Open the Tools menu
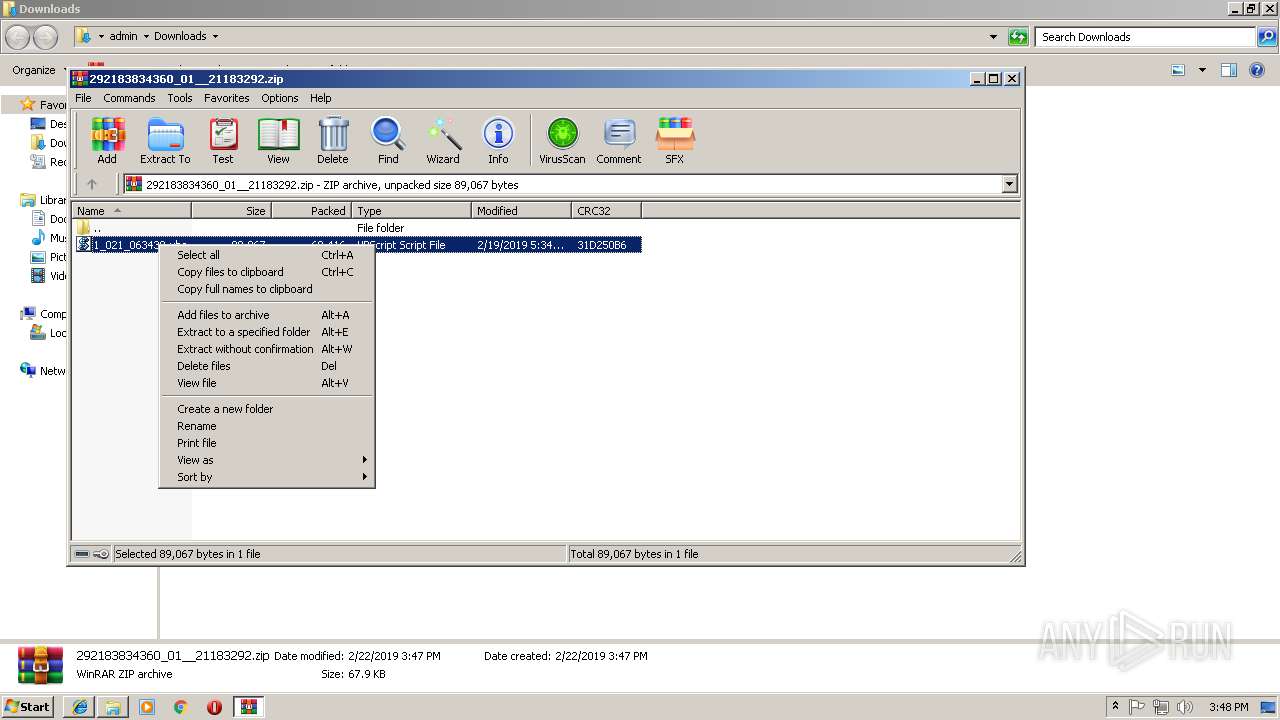The image size is (1280, 720). 180,98
